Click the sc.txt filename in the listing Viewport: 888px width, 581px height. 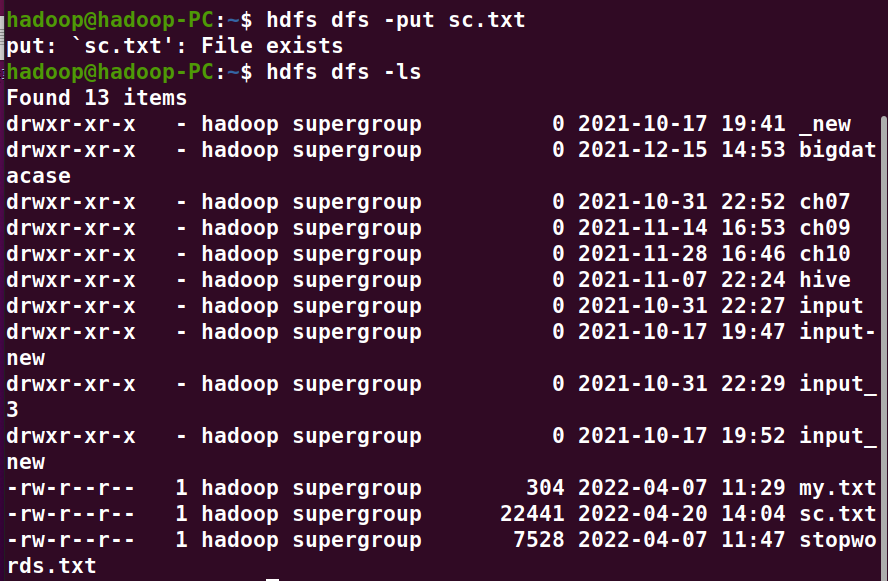click(838, 514)
